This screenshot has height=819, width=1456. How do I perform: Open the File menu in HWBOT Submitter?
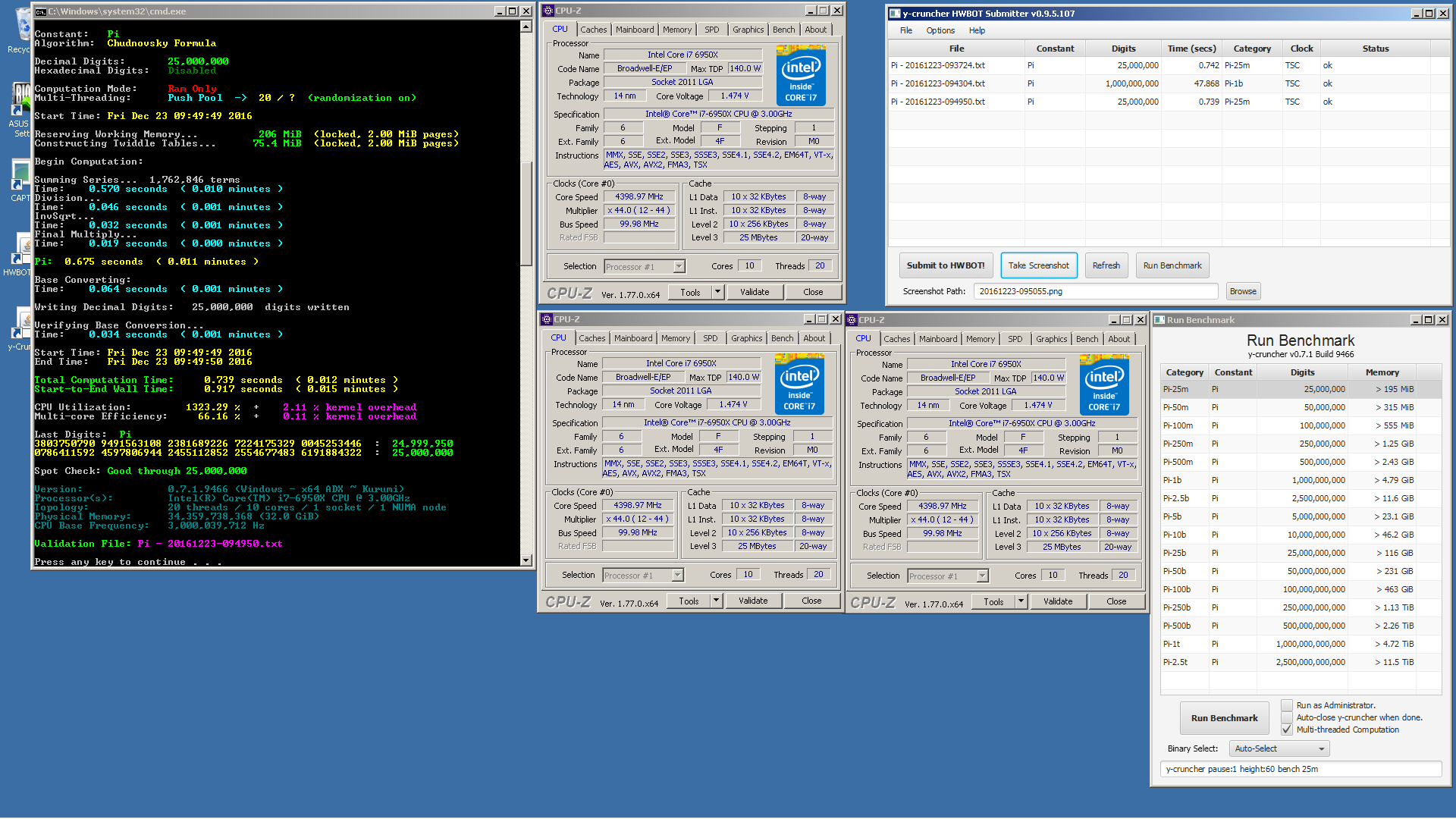[906, 30]
